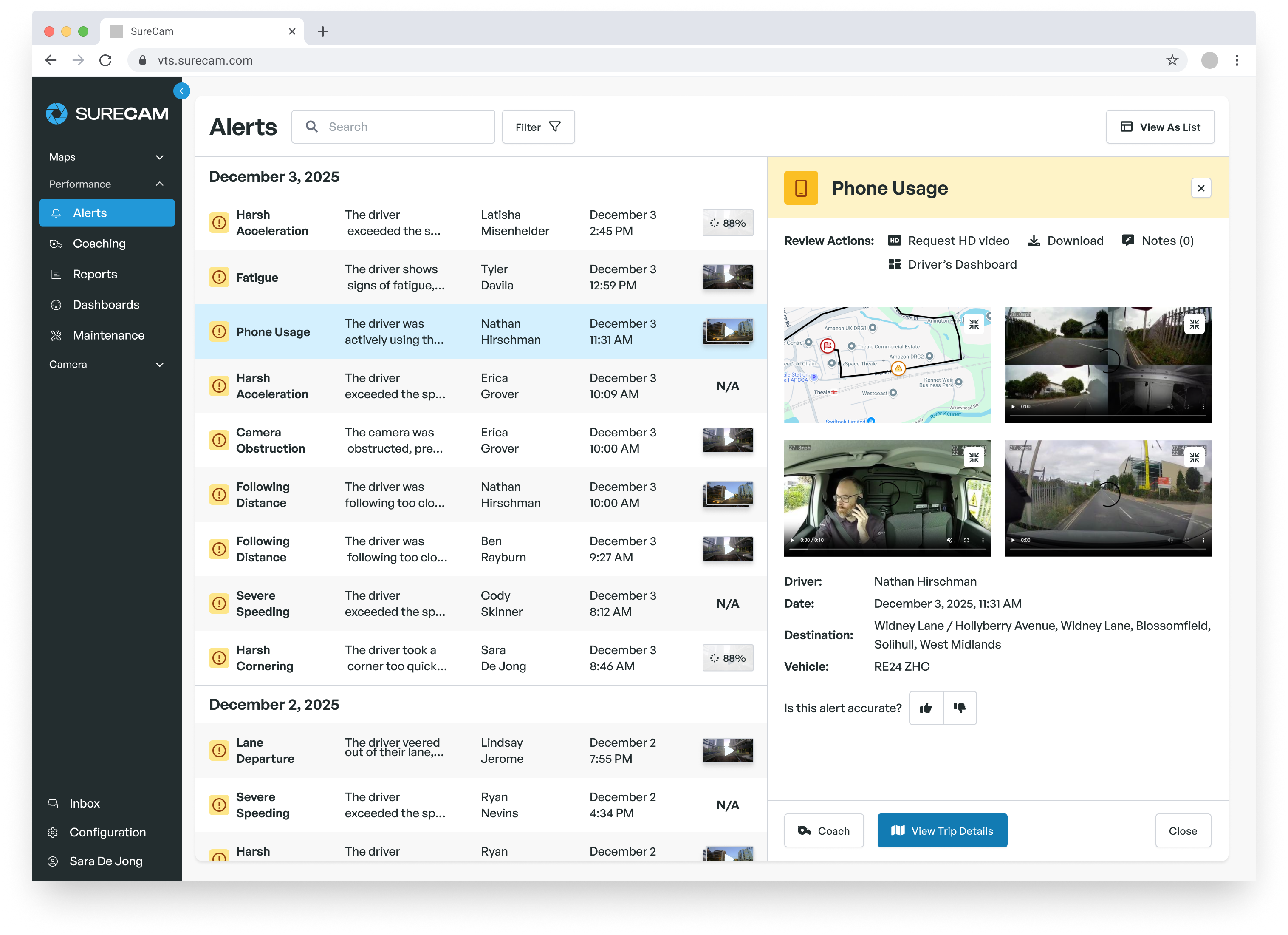1288x935 pixels.
Task: Open the Reports sidebar item
Action: tap(95, 275)
